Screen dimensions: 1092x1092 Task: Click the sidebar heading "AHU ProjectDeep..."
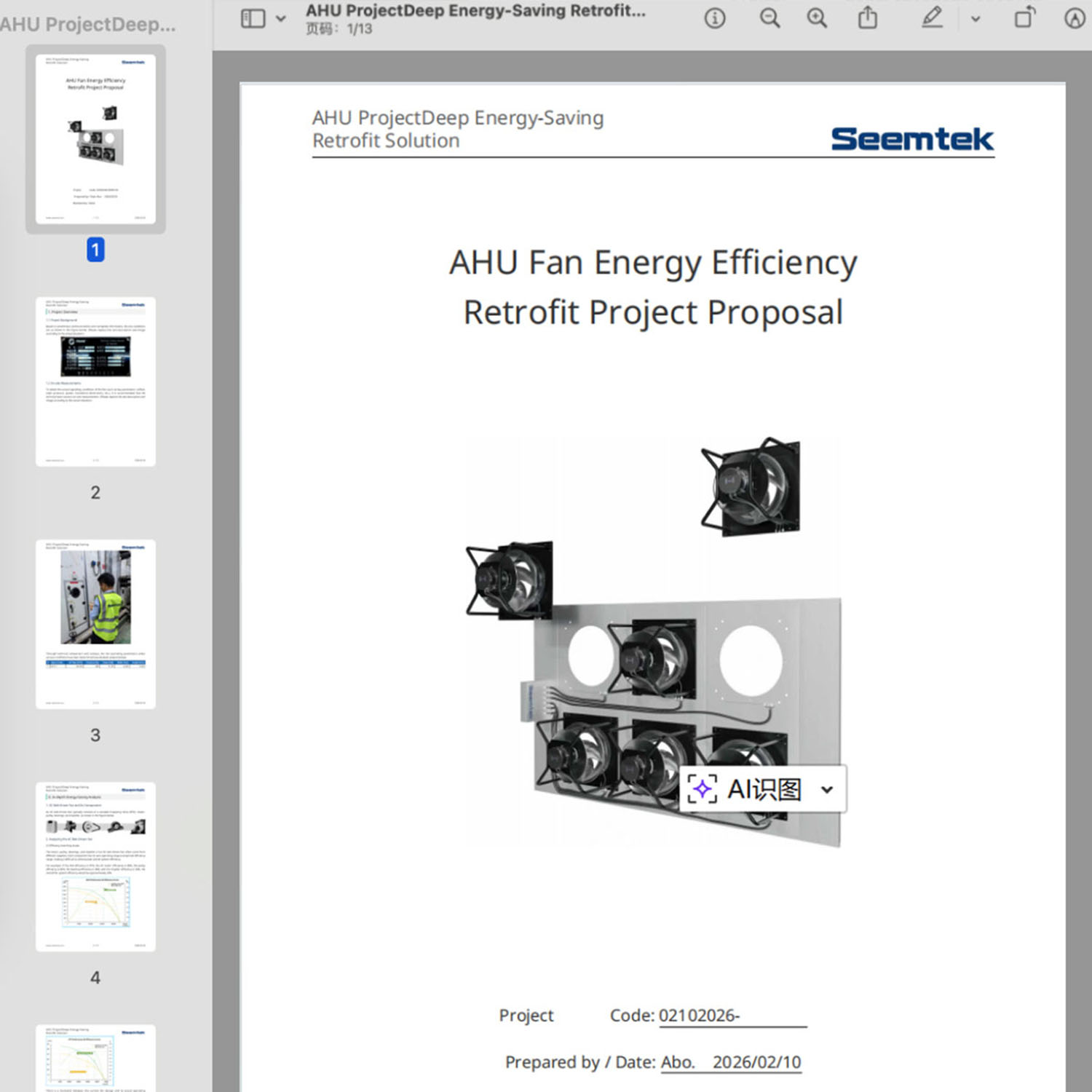click(88, 24)
